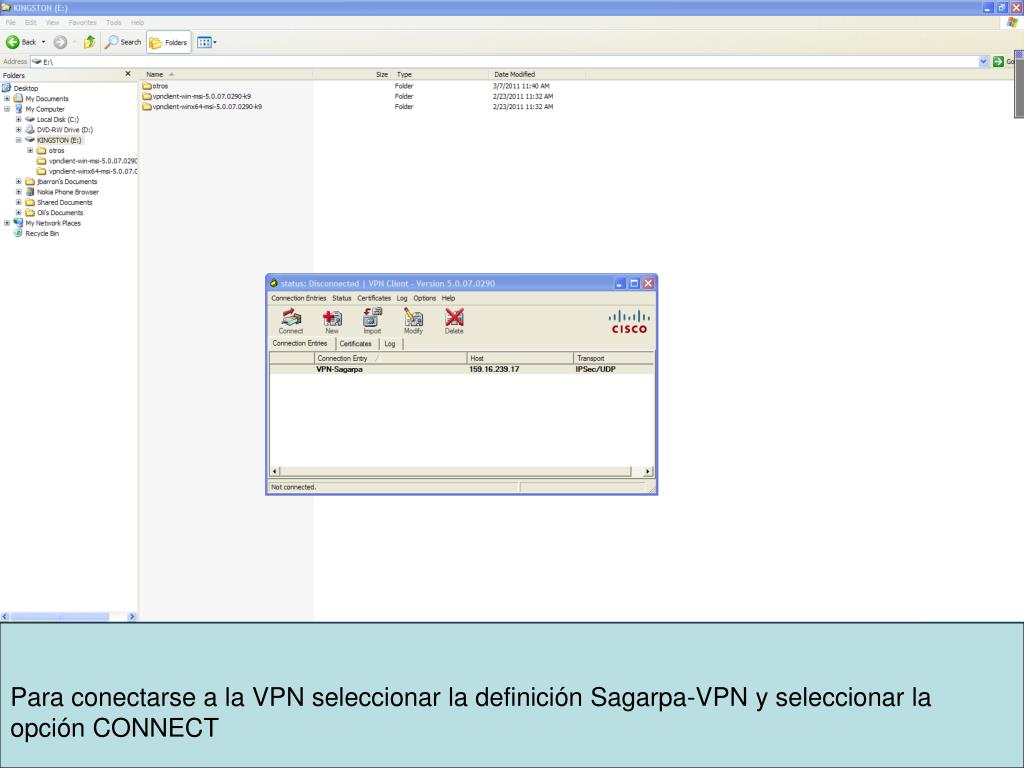Open the Status menu in VPN Client

click(x=342, y=298)
